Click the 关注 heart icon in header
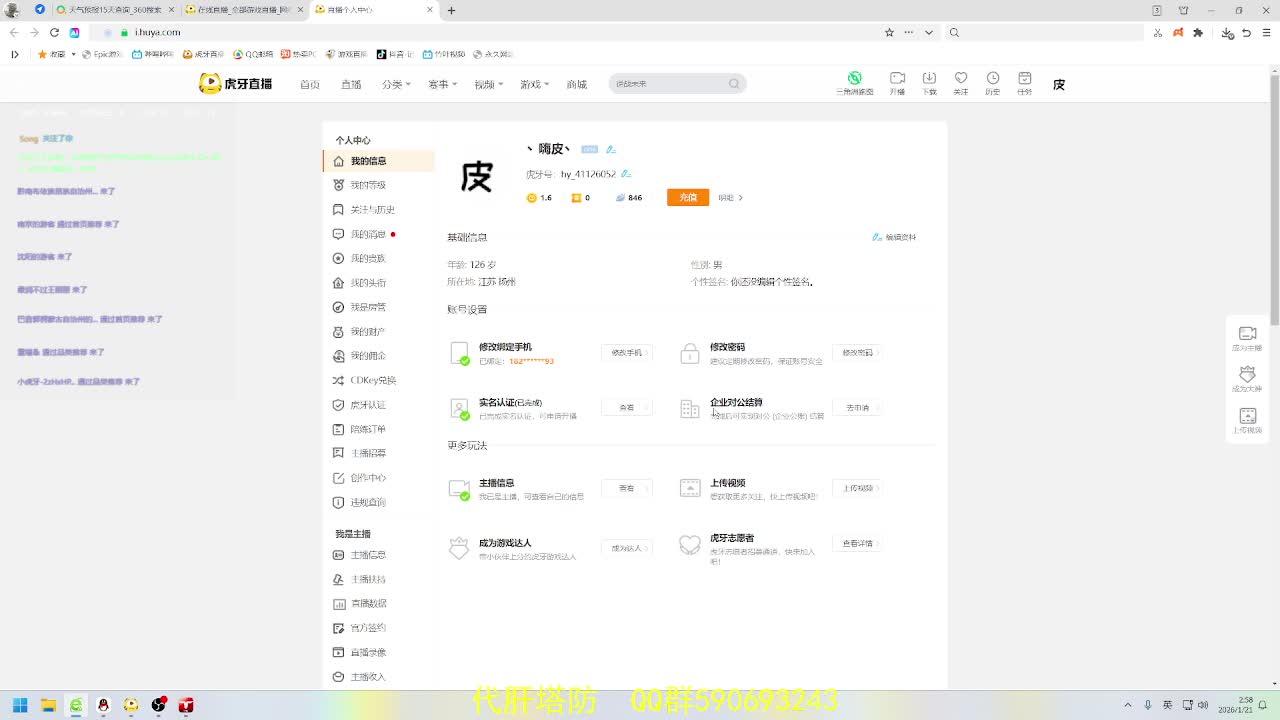The image size is (1280, 720). click(960, 79)
